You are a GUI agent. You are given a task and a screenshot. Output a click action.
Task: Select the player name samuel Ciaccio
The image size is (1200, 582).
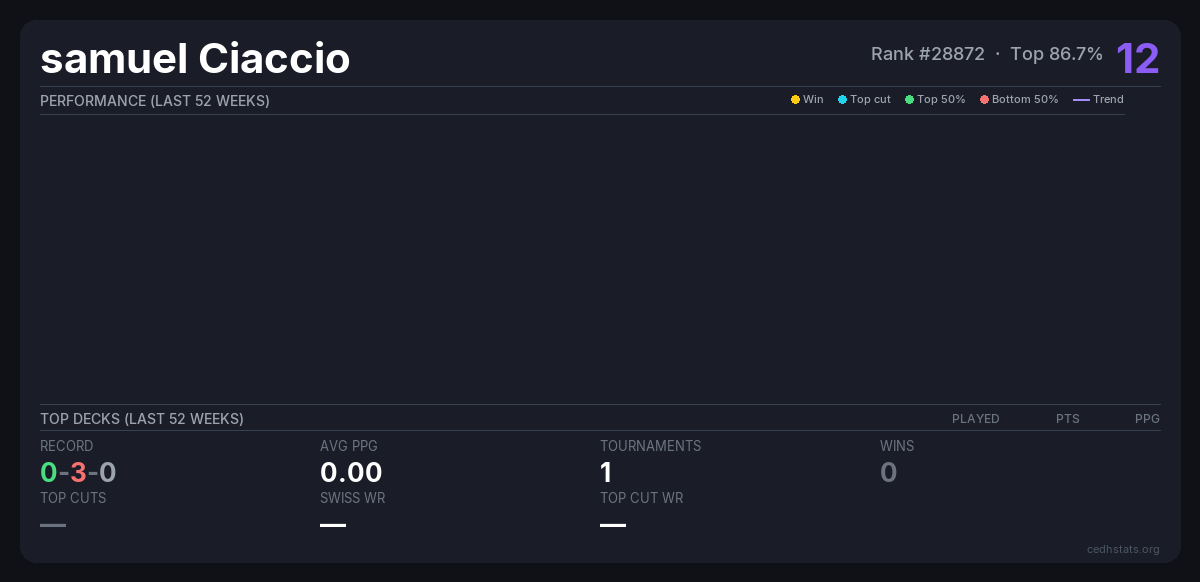coord(195,58)
